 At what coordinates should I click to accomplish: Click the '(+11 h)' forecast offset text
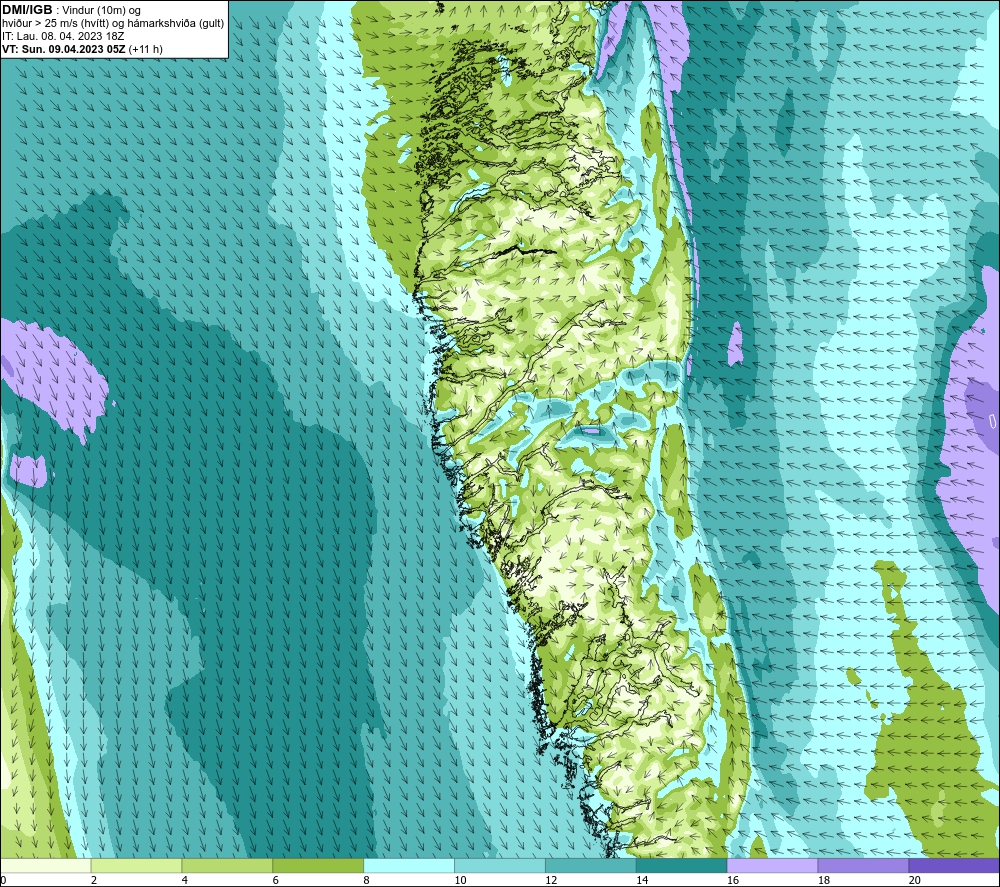(x=145, y=49)
